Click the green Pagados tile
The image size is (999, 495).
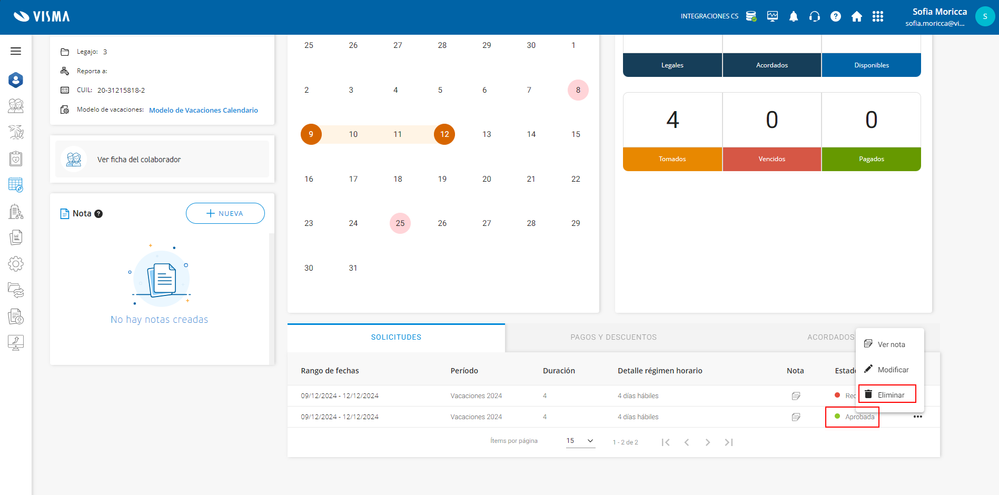coord(871,159)
